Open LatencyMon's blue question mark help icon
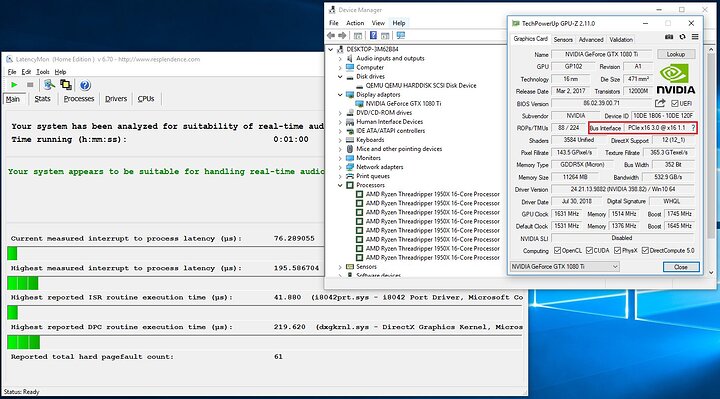The width and height of the screenshot is (720, 399). pos(85,85)
